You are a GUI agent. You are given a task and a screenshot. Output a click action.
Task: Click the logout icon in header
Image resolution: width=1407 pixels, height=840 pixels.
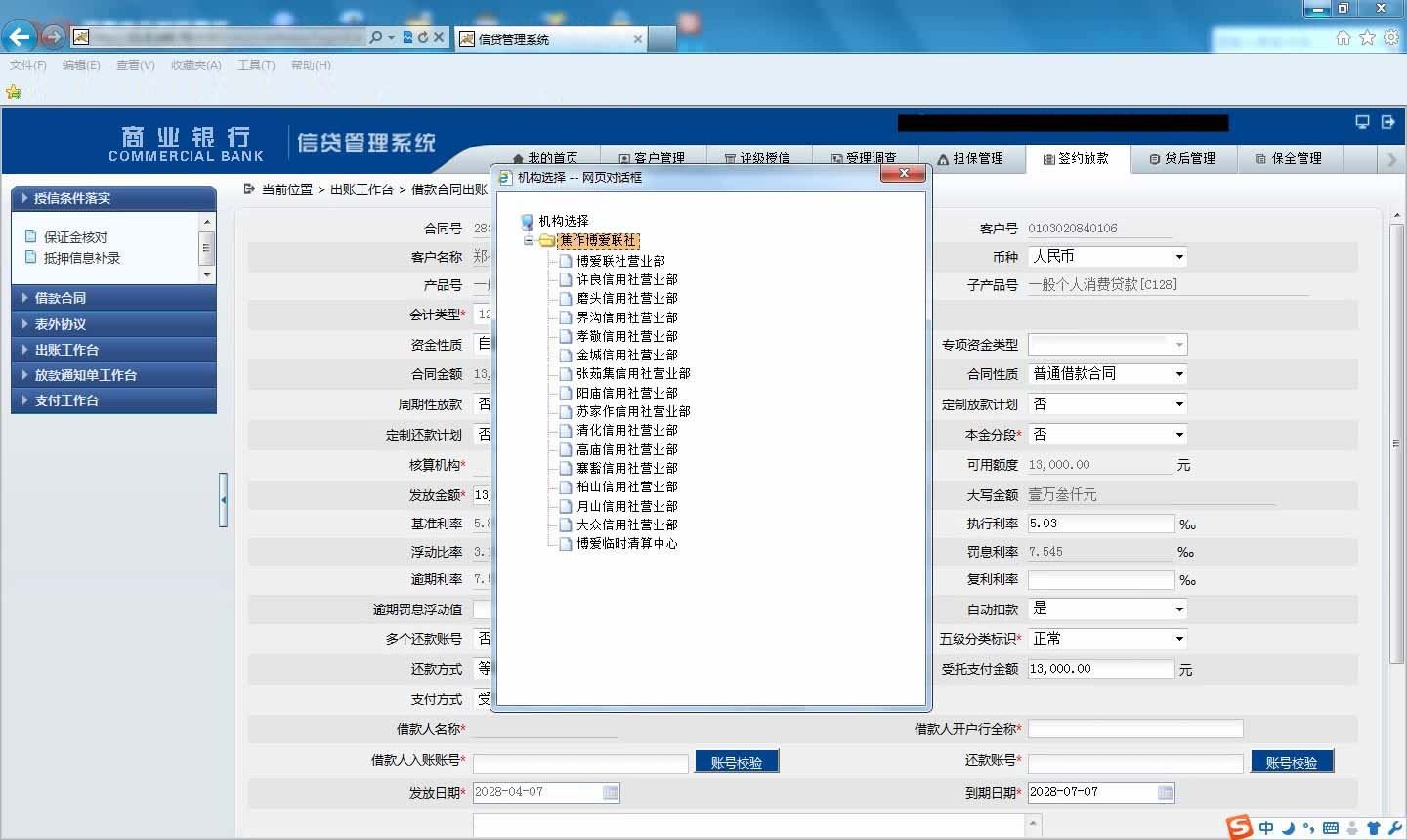point(1387,122)
